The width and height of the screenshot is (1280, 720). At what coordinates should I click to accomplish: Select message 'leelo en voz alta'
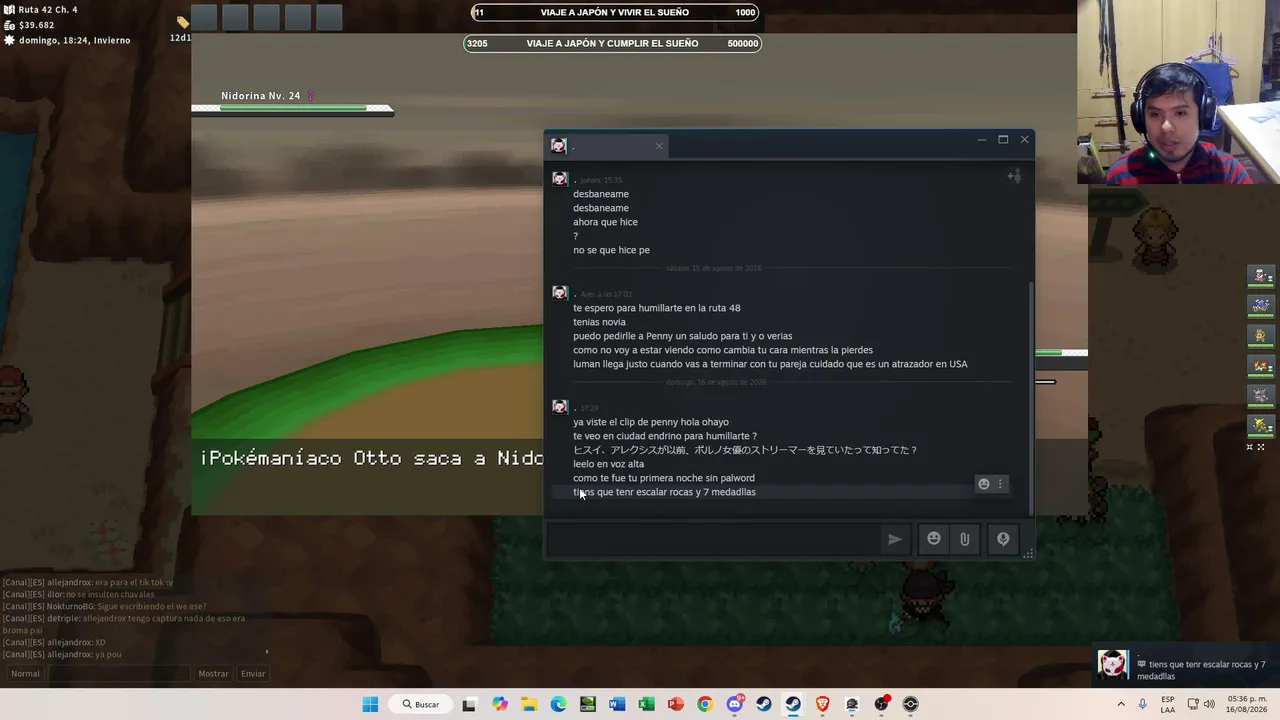click(608, 464)
